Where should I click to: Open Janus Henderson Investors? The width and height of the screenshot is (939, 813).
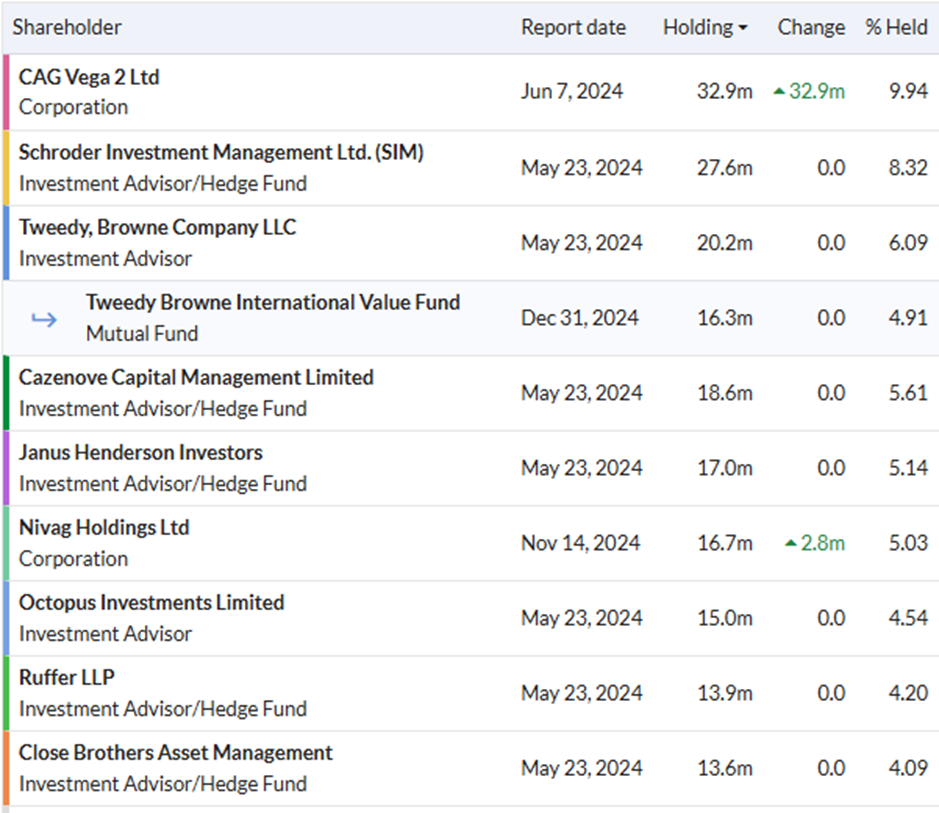pyautogui.click(x=141, y=453)
